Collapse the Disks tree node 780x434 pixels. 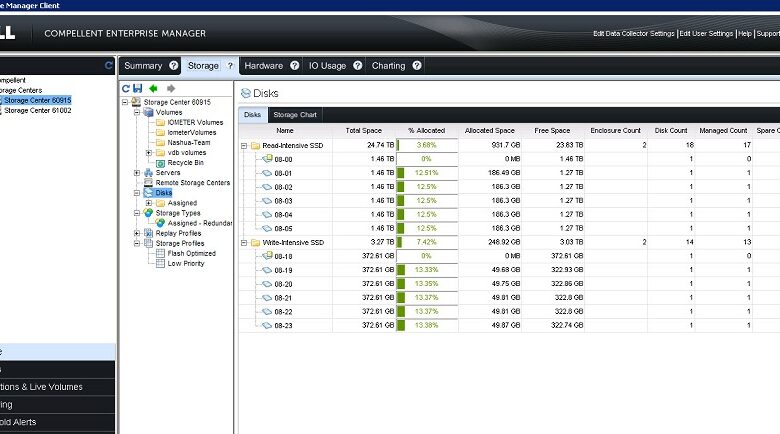(137, 193)
